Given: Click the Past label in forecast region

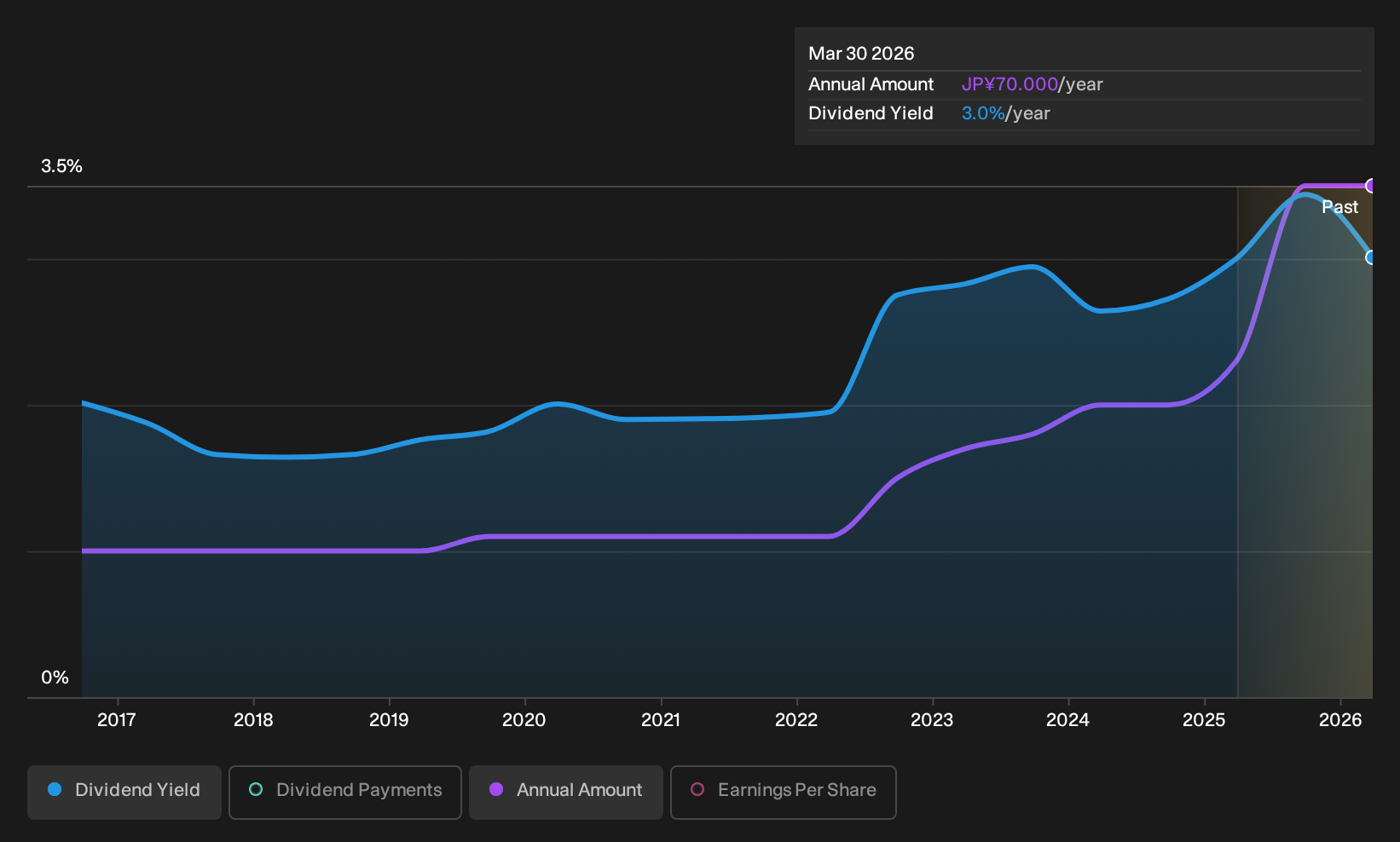Looking at the screenshot, I should [x=1340, y=207].
